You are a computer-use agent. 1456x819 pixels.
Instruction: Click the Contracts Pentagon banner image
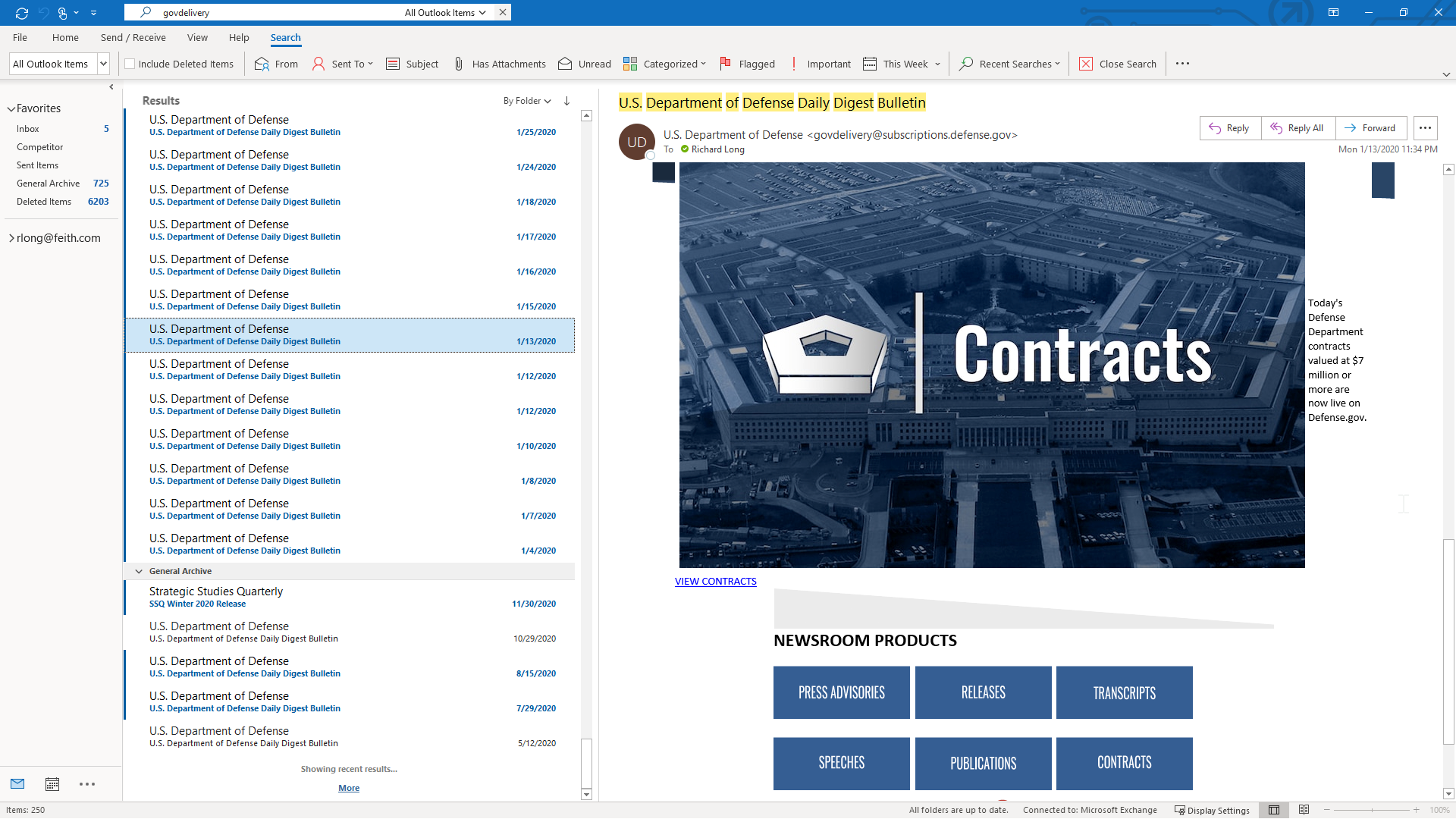click(x=992, y=365)
